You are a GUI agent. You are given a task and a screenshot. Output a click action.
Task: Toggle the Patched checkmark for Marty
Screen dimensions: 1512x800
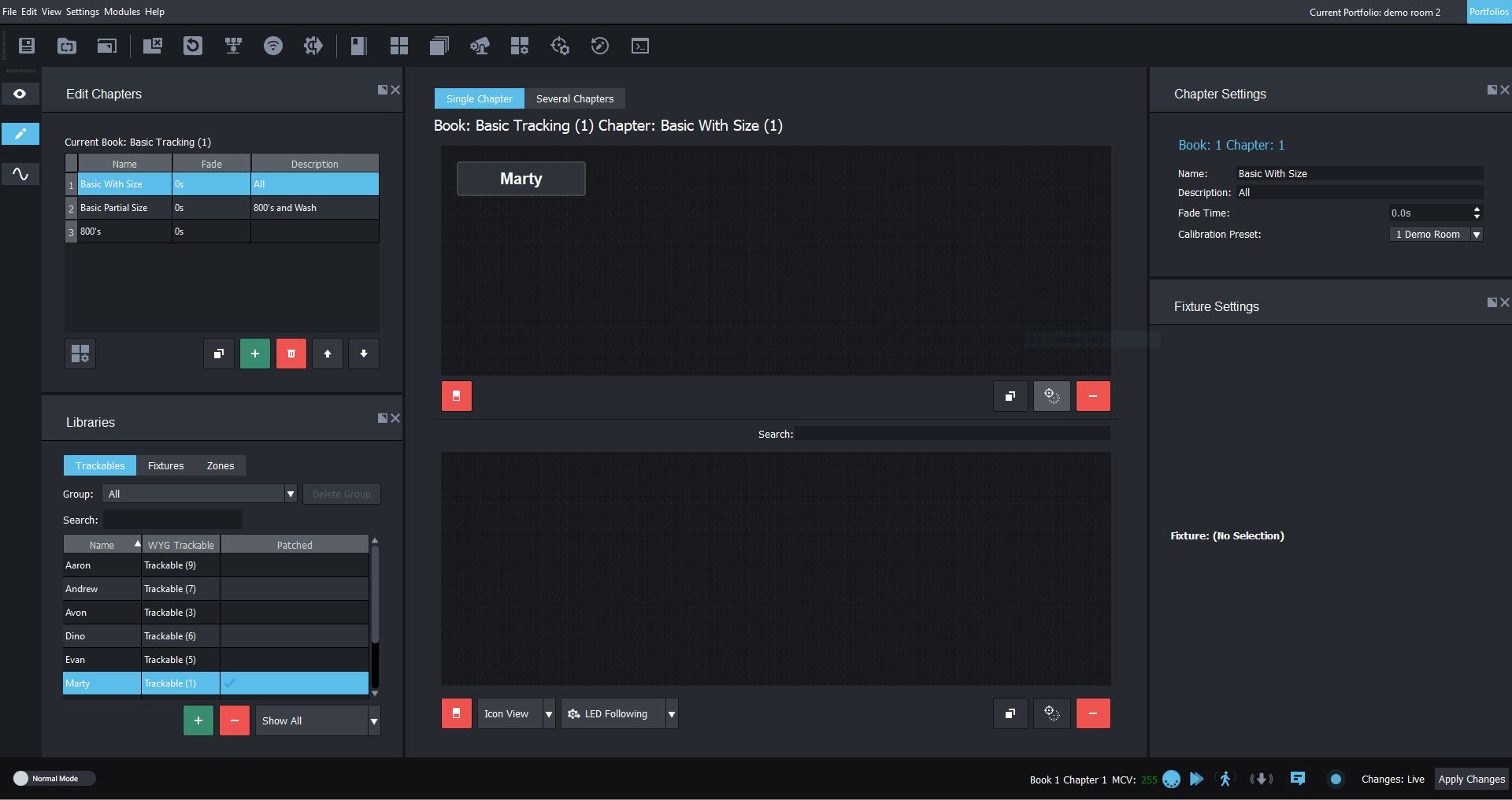point(229,683)
